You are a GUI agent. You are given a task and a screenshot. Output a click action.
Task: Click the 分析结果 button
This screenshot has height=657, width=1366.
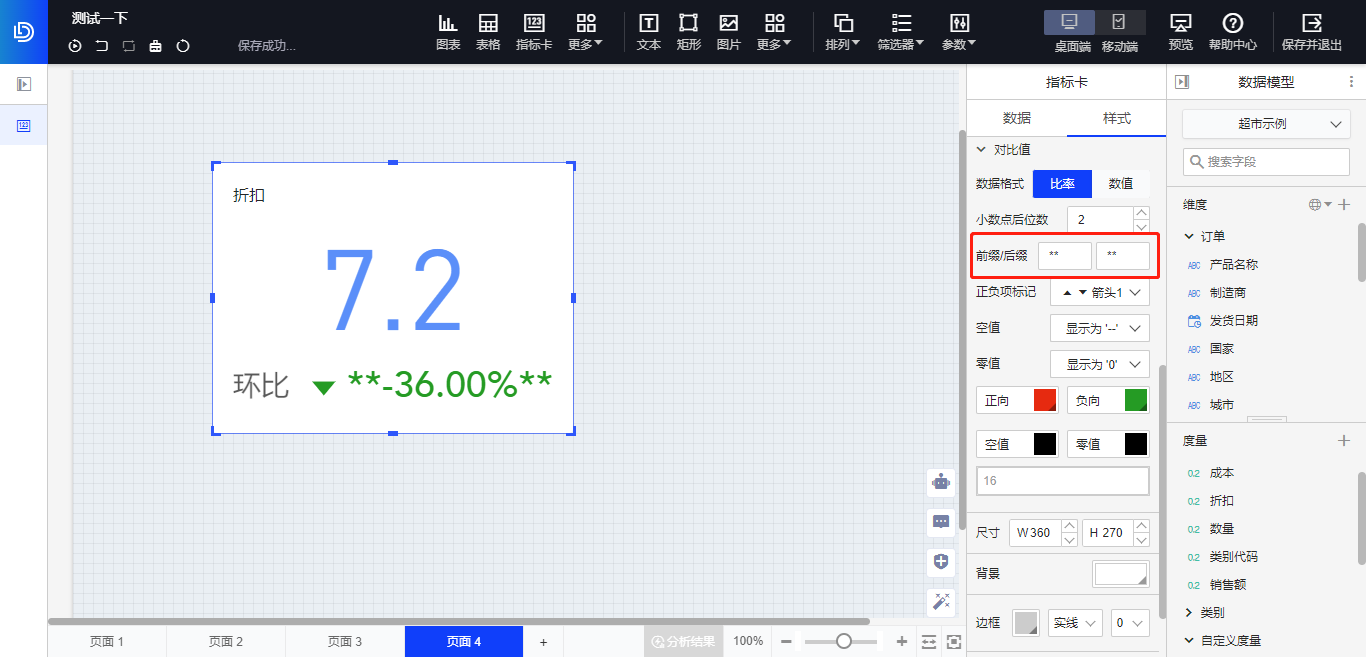(683, 642)
